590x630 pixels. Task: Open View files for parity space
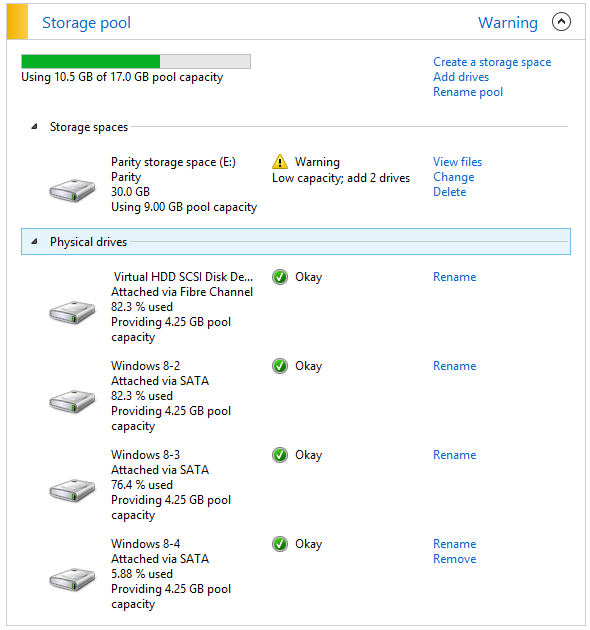pyautogui.click(x=457, y=162)
